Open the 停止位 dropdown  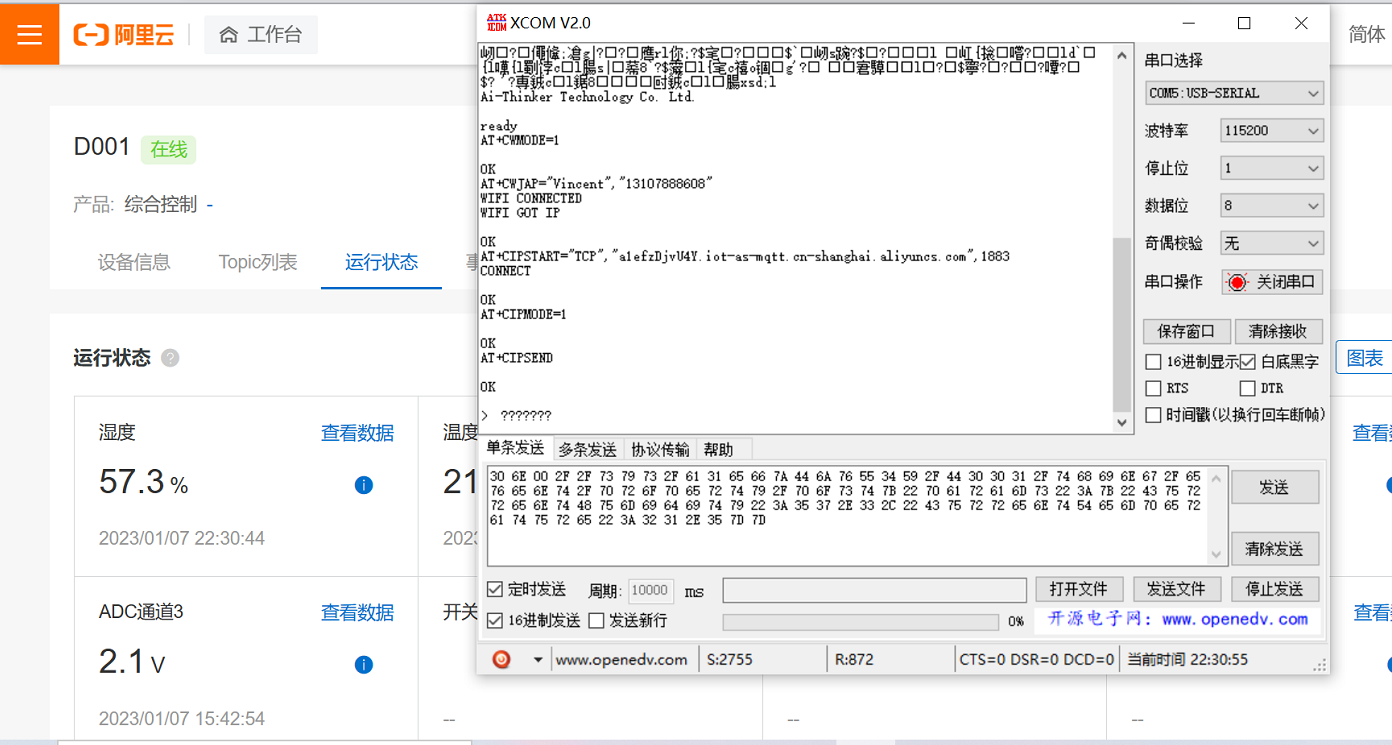click(x=1272, y=168)
